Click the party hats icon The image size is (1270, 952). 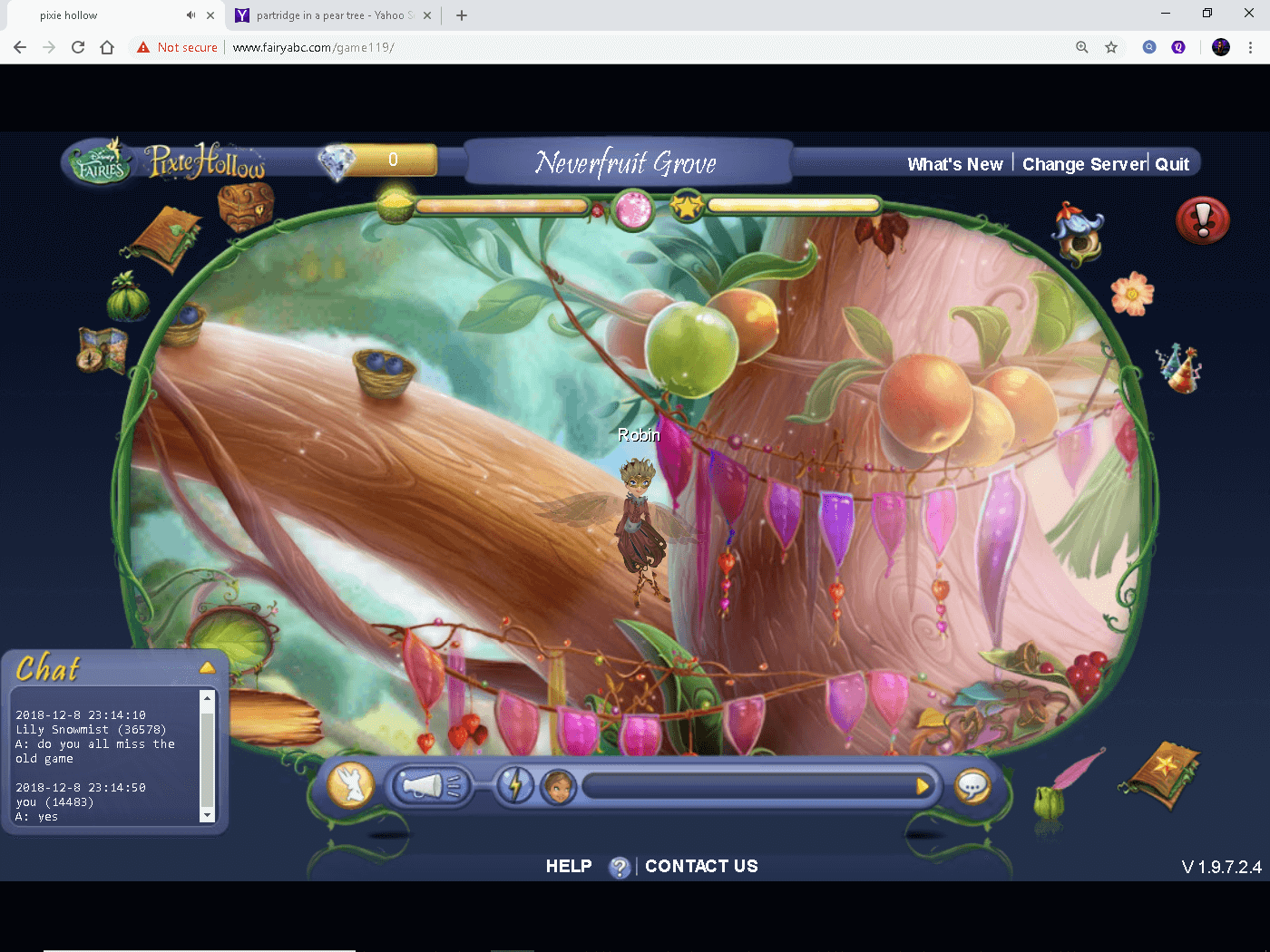(x=1178, y=368)
